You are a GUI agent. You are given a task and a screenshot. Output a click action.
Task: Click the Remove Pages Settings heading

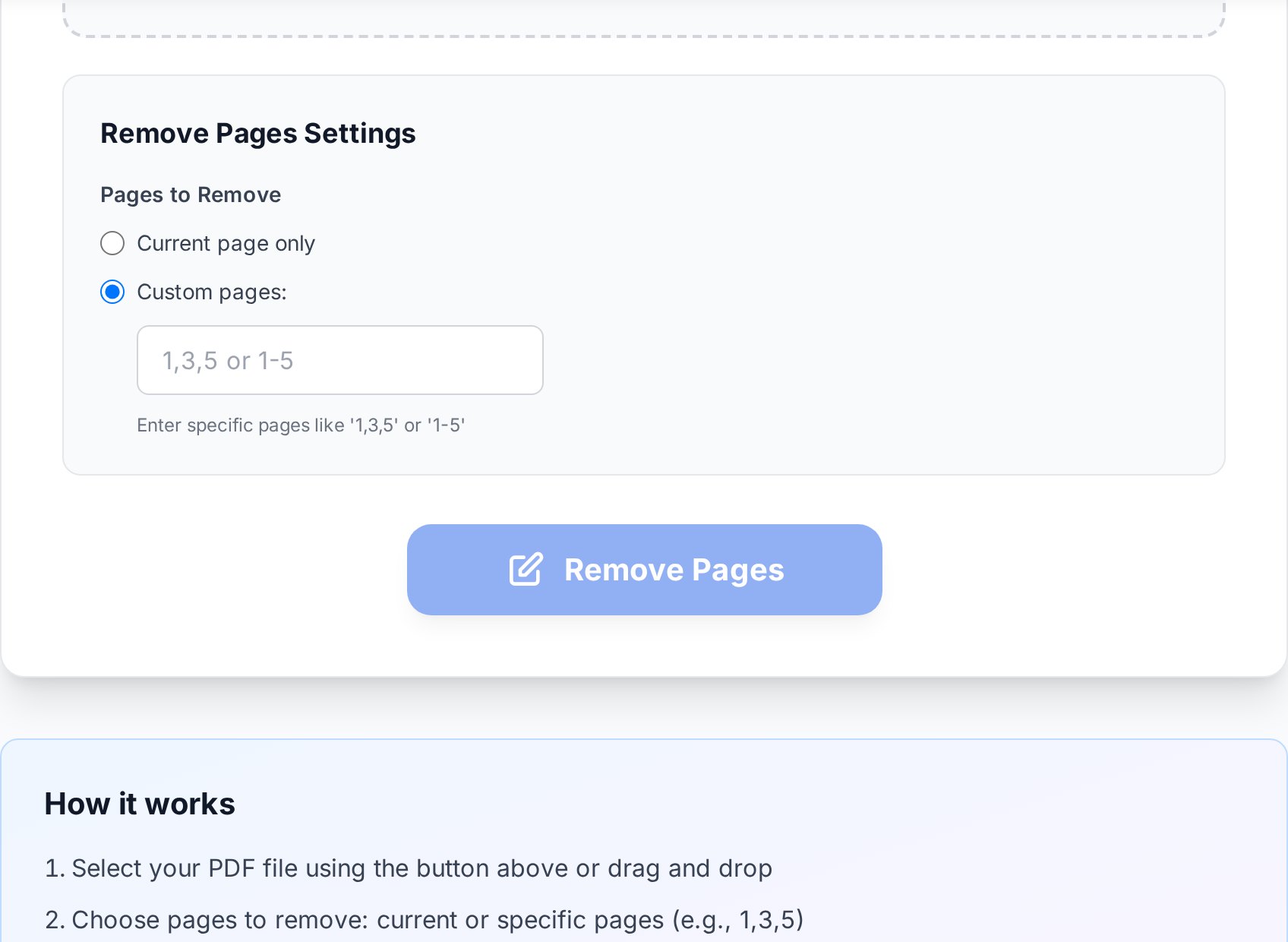258,134
